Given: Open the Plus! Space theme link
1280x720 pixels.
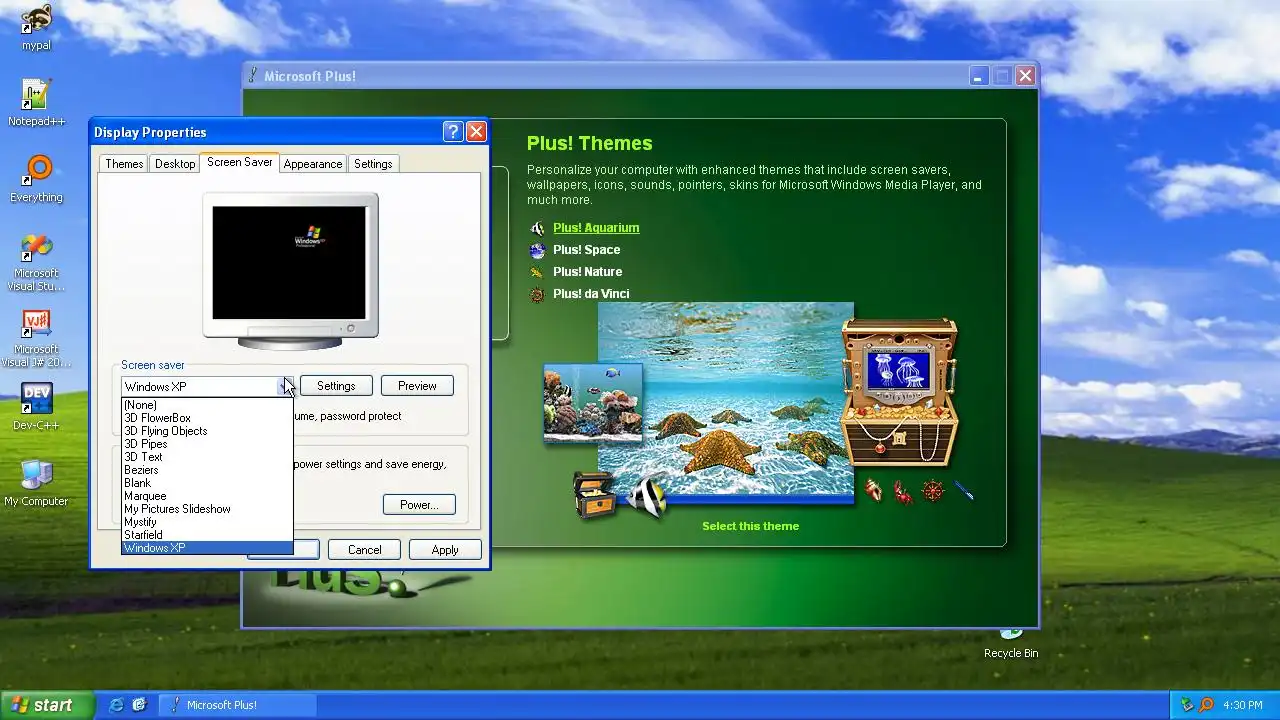Looking at the screenshot, I should click(x=586, y=250).
